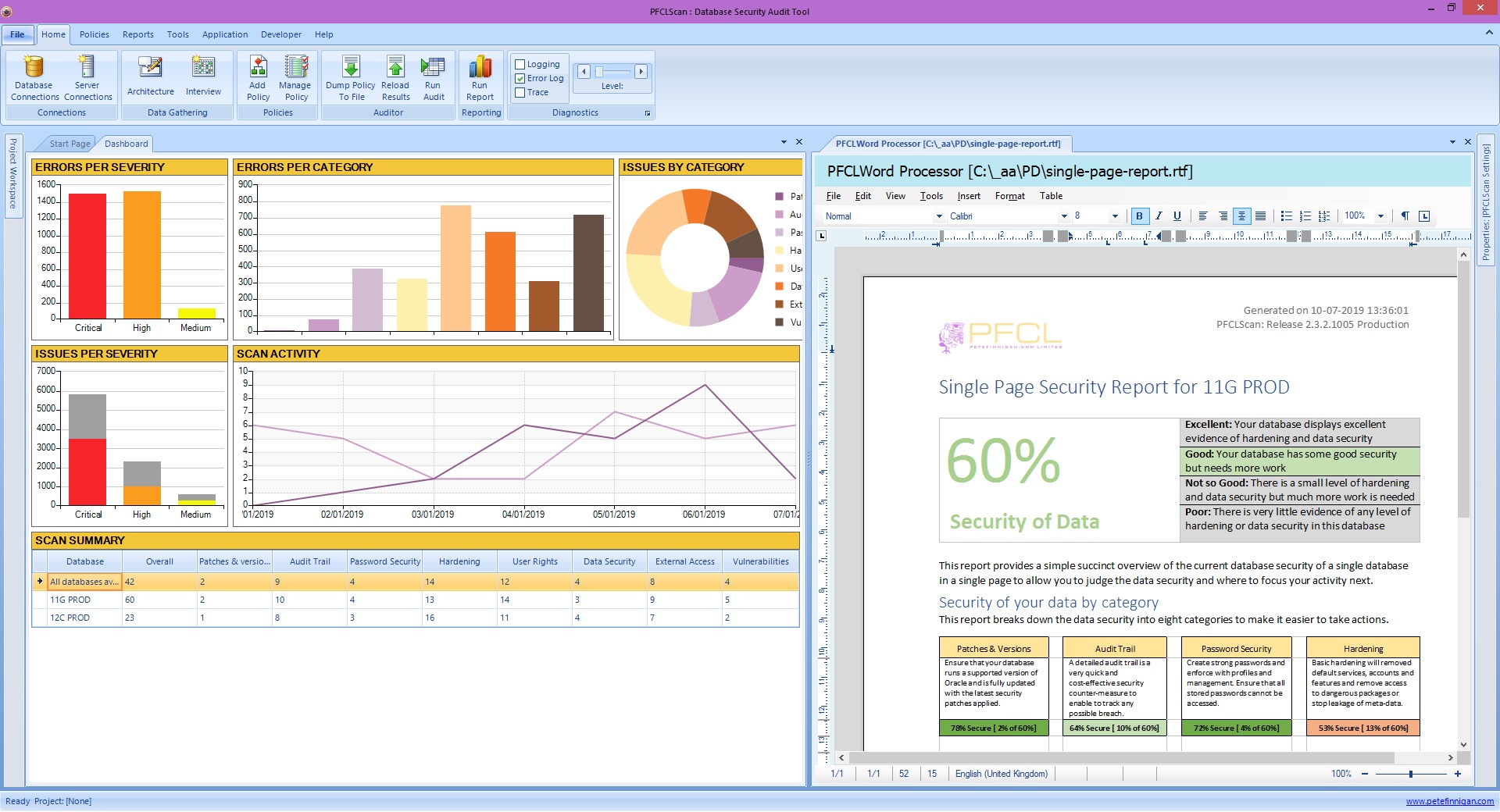Open the Architecture data gathering tool
Image resolution: width=1500 pixels, height=812 pixels.
coord(151,77)
